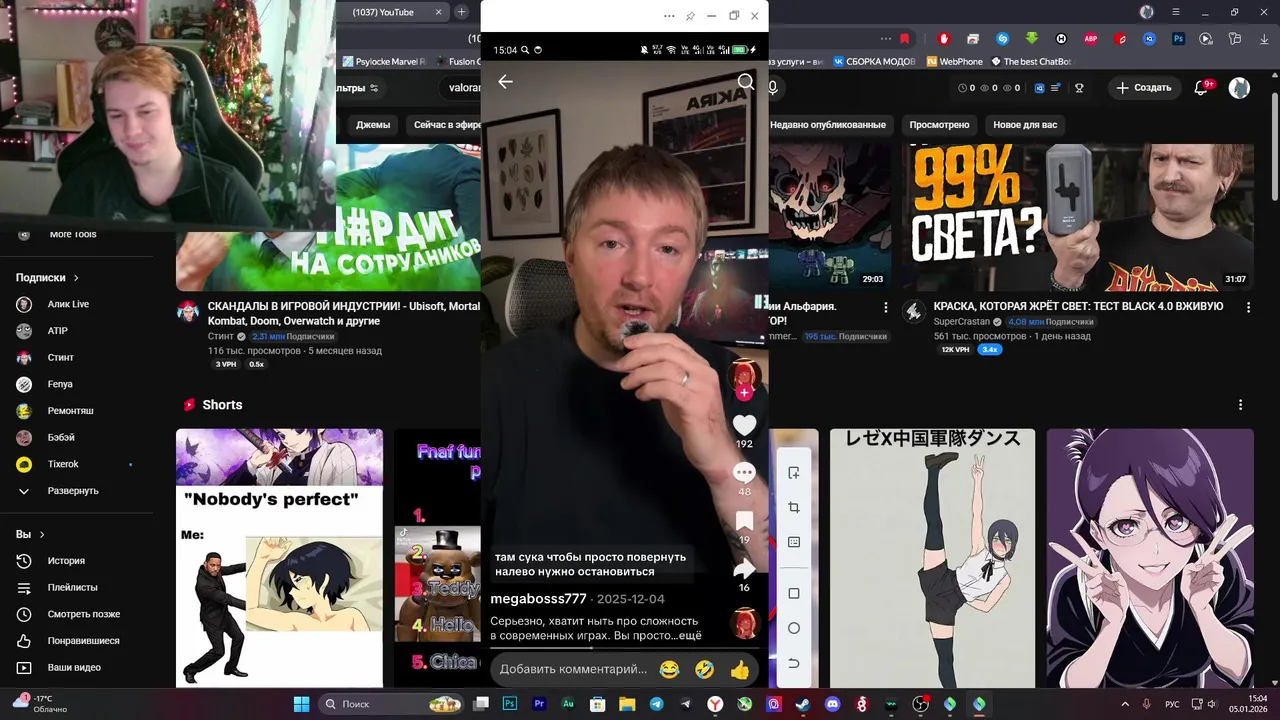Click the trophy icon in YouTube header
Image resolution: width=1280 pixels, height=720 pixels.
click(x=1079, y=88)
